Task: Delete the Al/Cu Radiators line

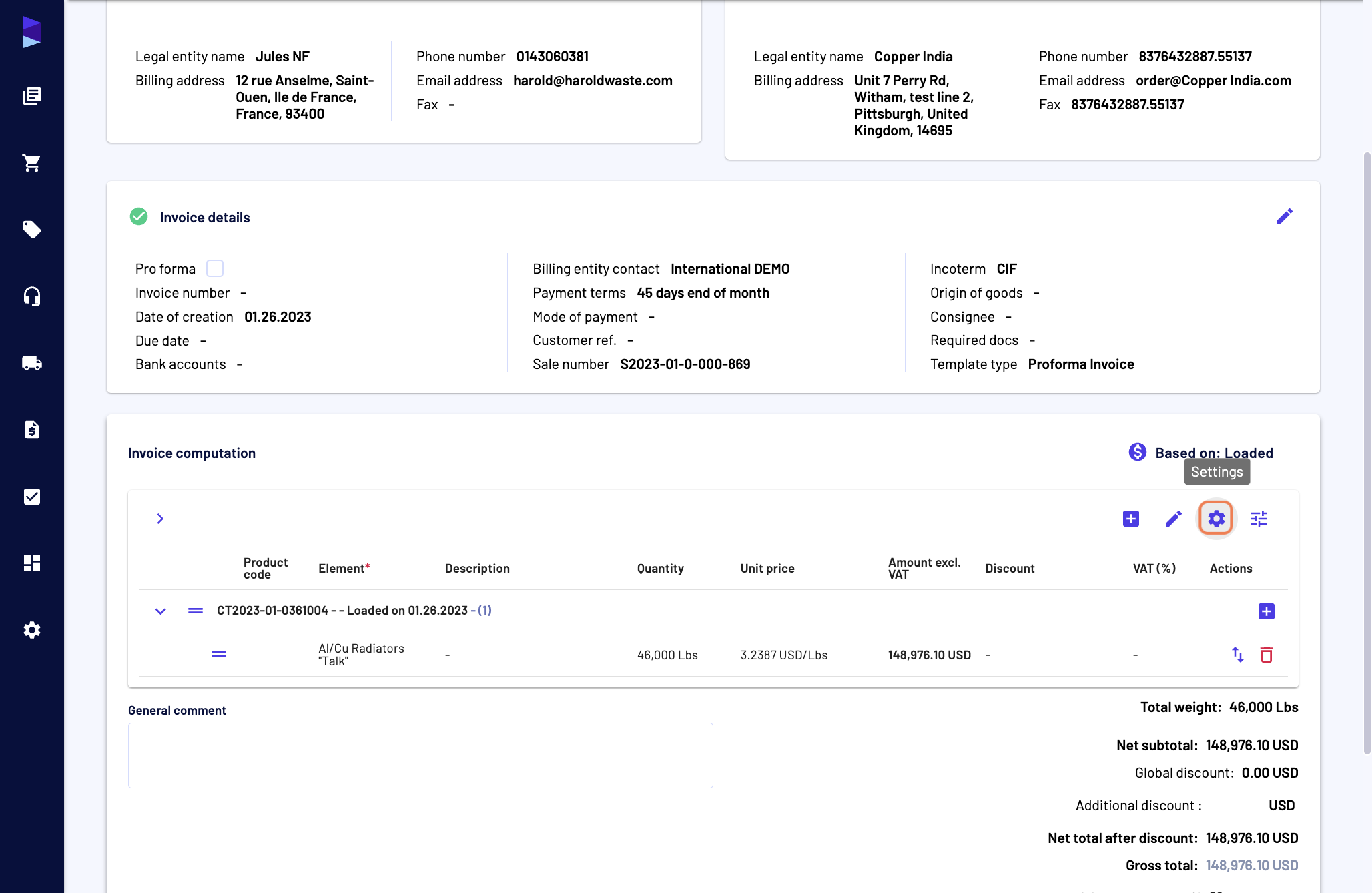Action: pyautogui.click(x=1266, y=655)
